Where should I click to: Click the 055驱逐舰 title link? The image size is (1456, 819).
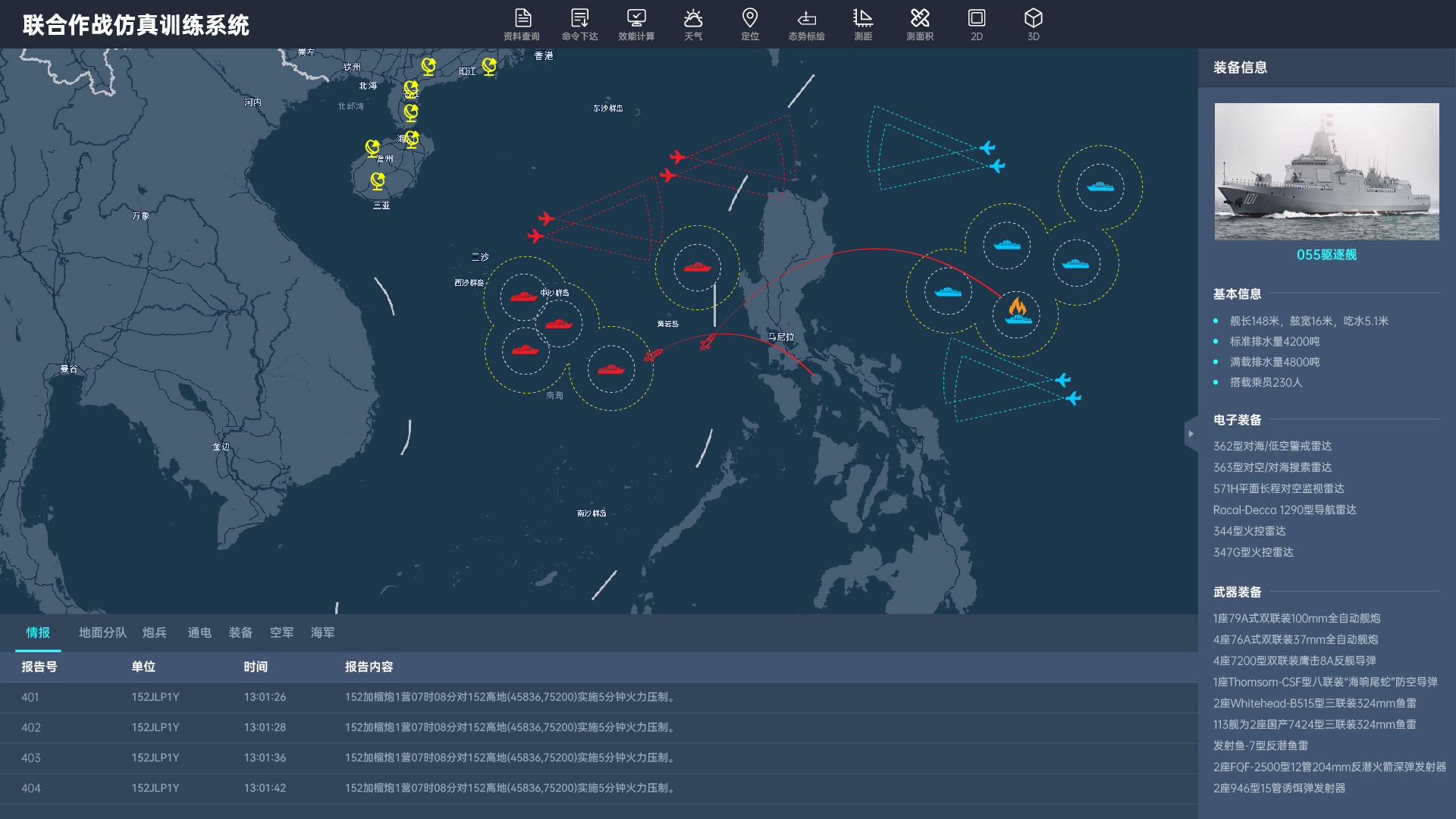click(1326, 255)
